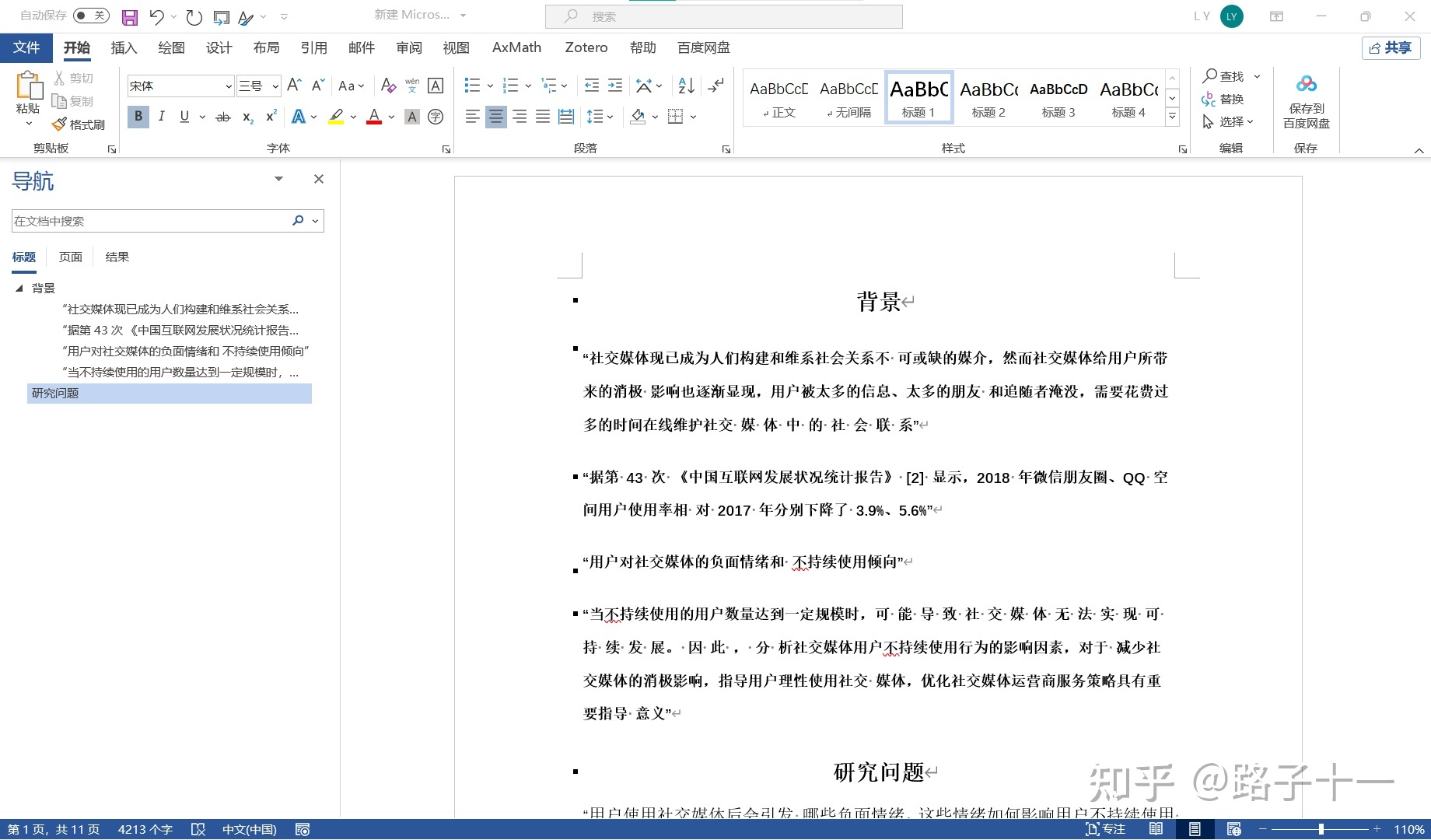
Task: Apply subscript formatting
Action: pos(247,117)
